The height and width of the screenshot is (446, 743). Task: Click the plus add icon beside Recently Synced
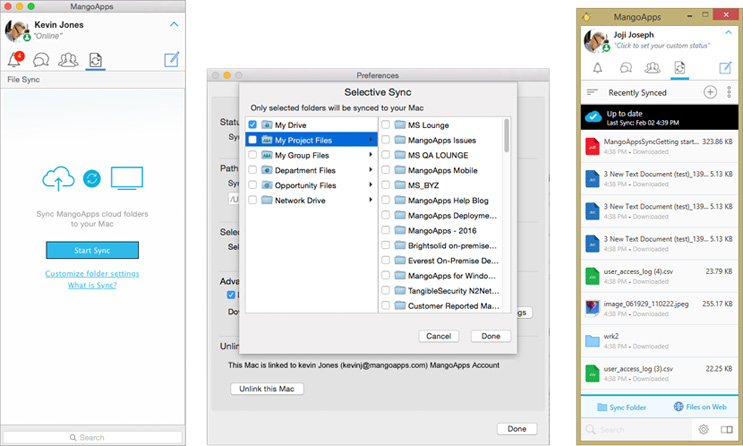coord(710,92)
